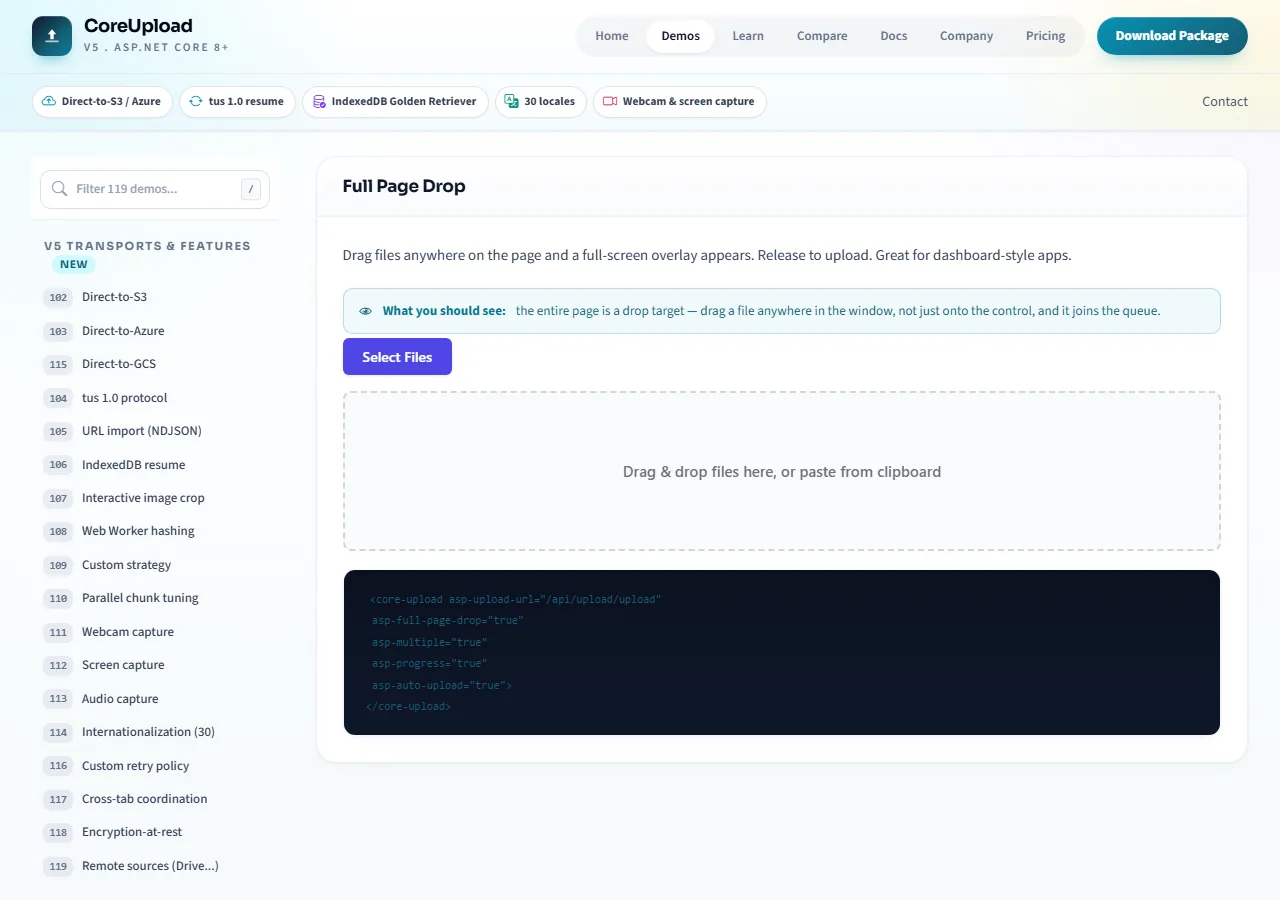The width and height of the screenshot is (1280, 900).
Task: Select the Interactive image crop demo
Action: (x=155, y=498)
